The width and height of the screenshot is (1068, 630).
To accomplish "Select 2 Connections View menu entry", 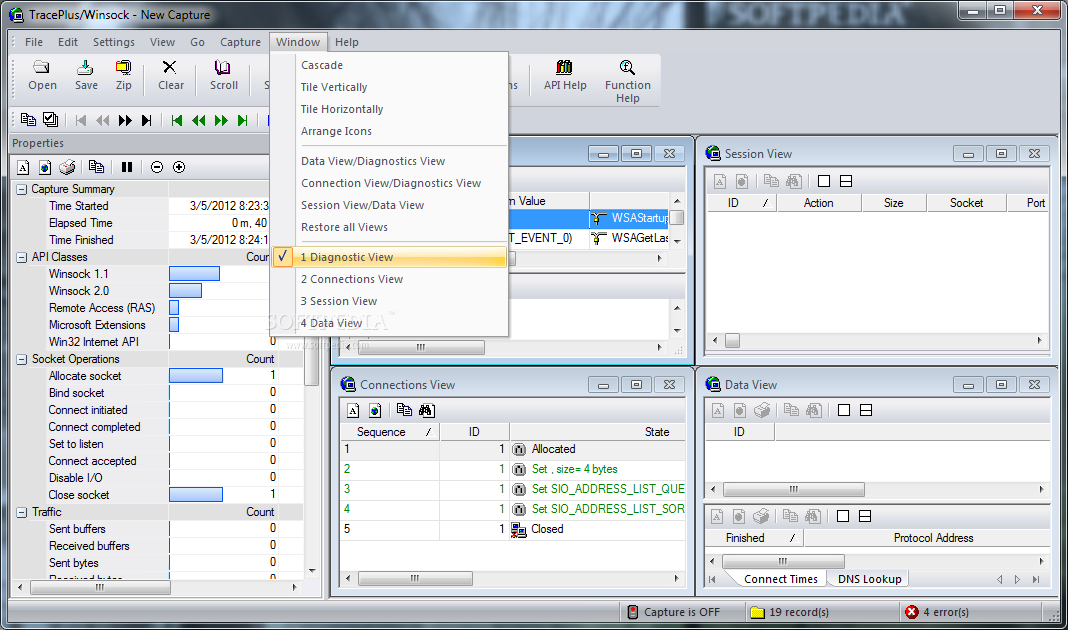I will click(x=390, y=279).
